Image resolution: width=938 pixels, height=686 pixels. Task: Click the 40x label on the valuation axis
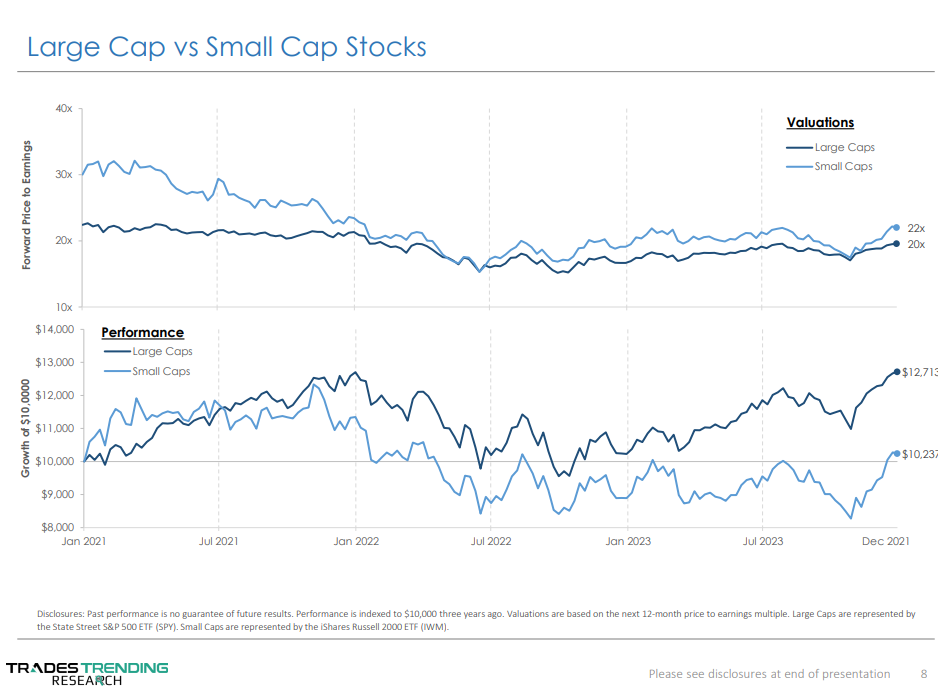point(63,108)
